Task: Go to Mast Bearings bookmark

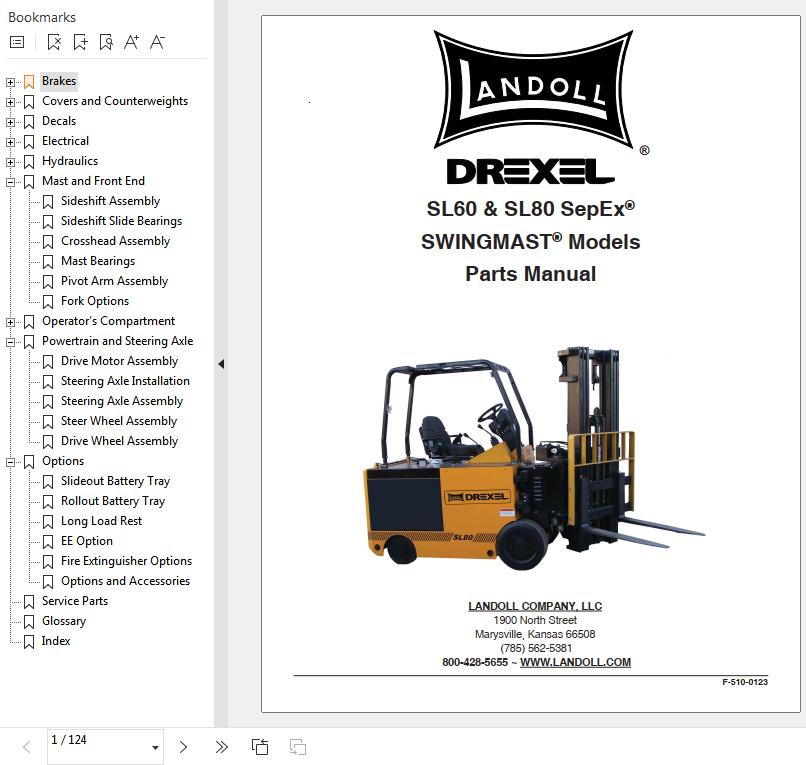Action: [98, 261]
